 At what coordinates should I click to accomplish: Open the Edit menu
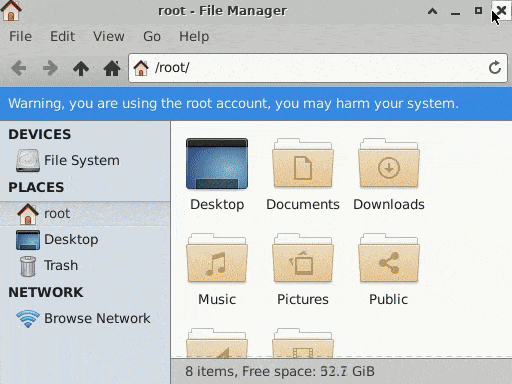[x=62, y=36]
